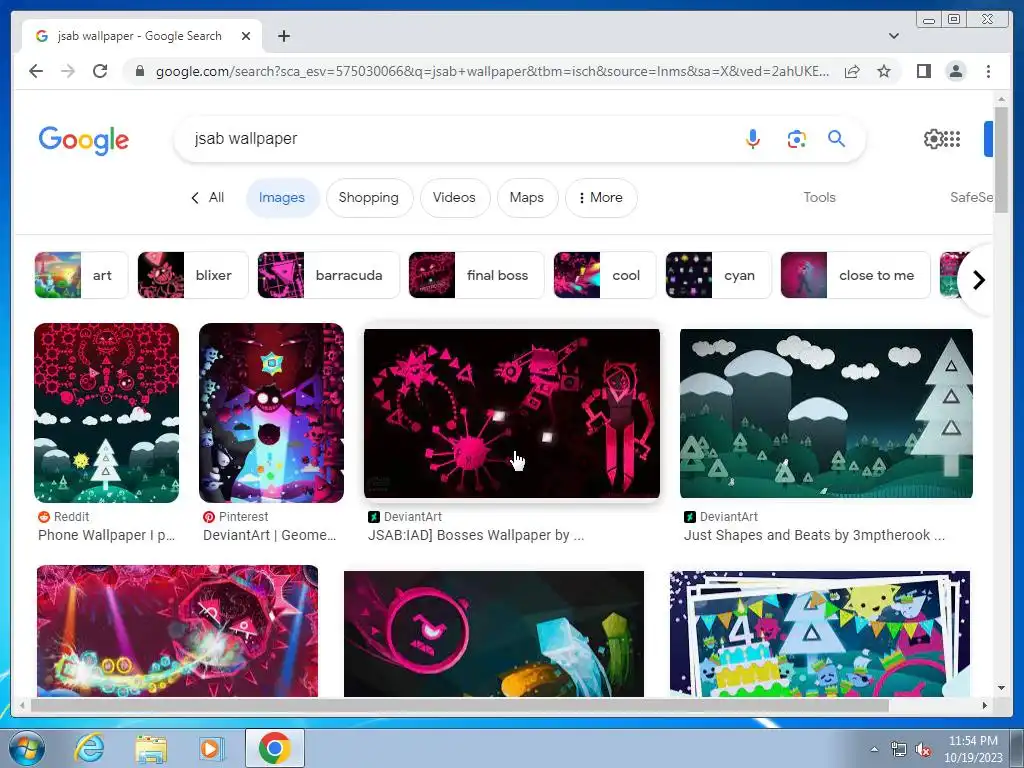The height and width of the screenshot is (768, 1024).
Task: Open the Tools filter options
Action: [819, 197]
